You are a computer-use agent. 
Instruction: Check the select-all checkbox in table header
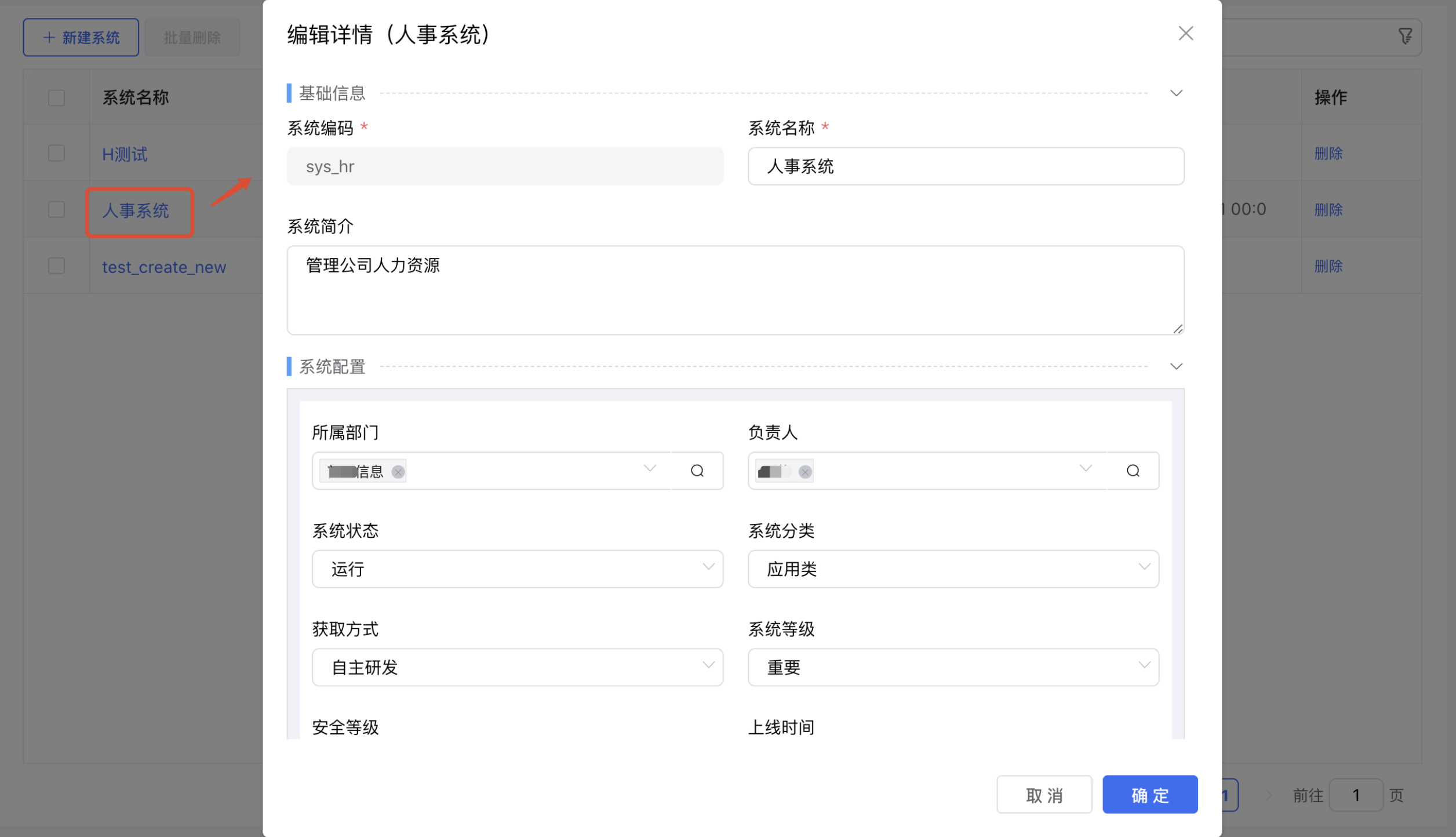click(56, 97)
